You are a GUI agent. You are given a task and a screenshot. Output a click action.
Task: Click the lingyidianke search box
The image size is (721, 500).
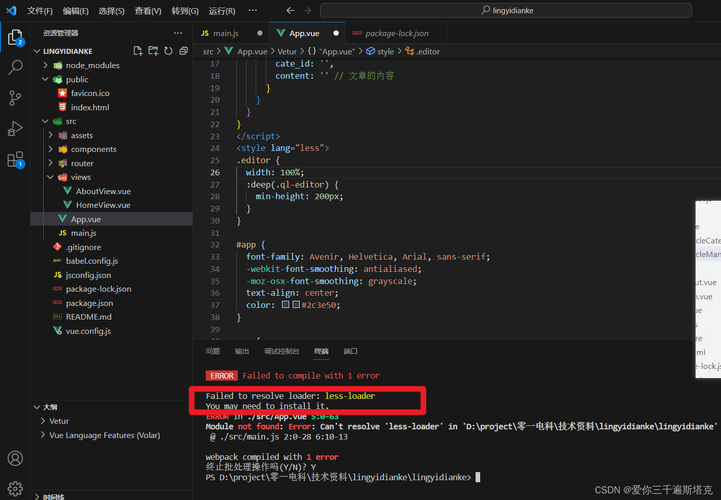[x=506, y=11]
